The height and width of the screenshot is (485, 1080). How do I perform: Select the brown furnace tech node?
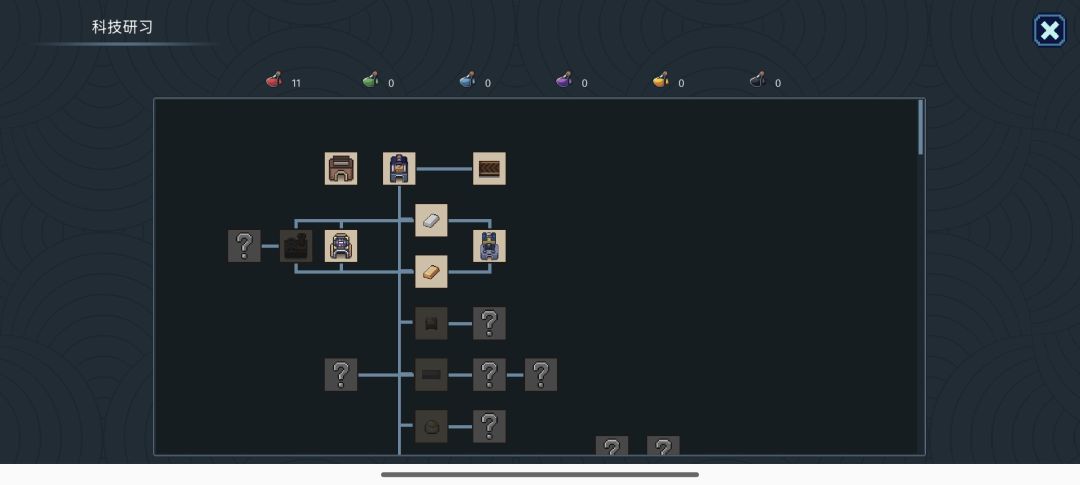tap(341, 169)
